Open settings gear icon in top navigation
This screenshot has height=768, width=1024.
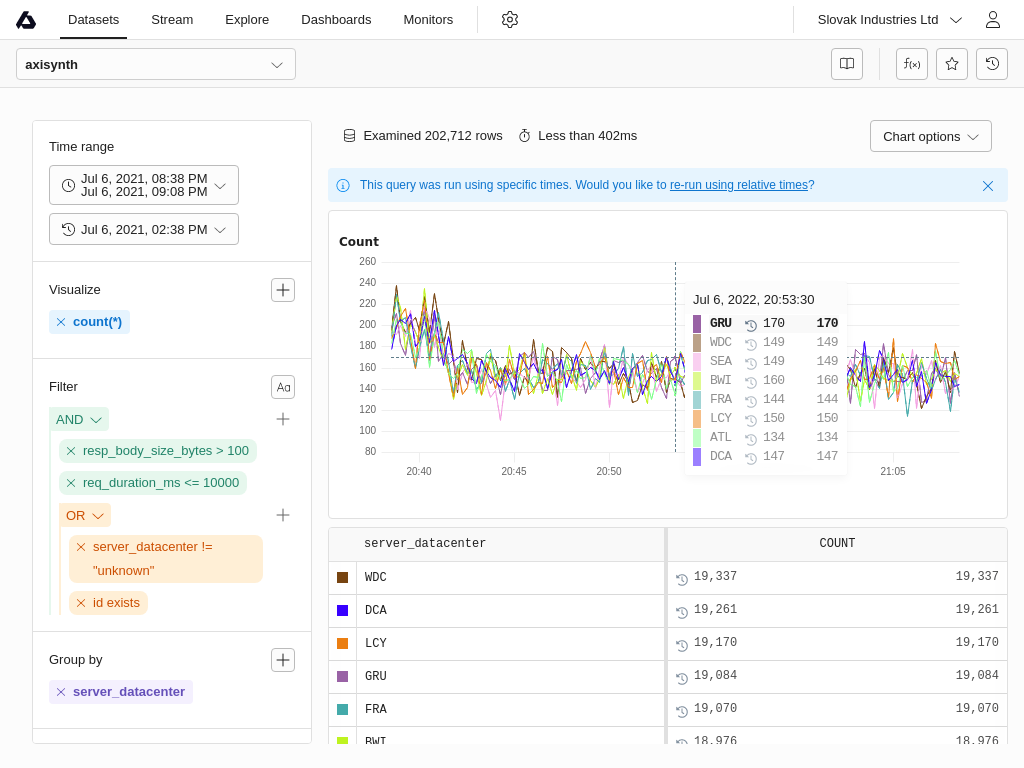coord(510,19)
